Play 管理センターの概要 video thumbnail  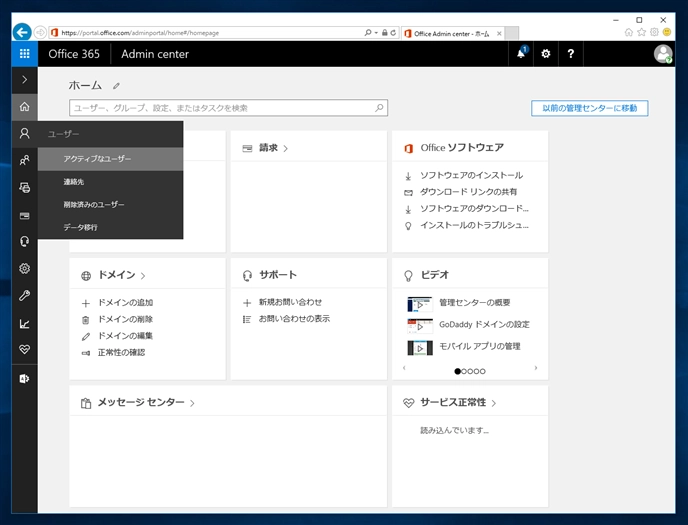pyautogui.click(x=420, y=304)
